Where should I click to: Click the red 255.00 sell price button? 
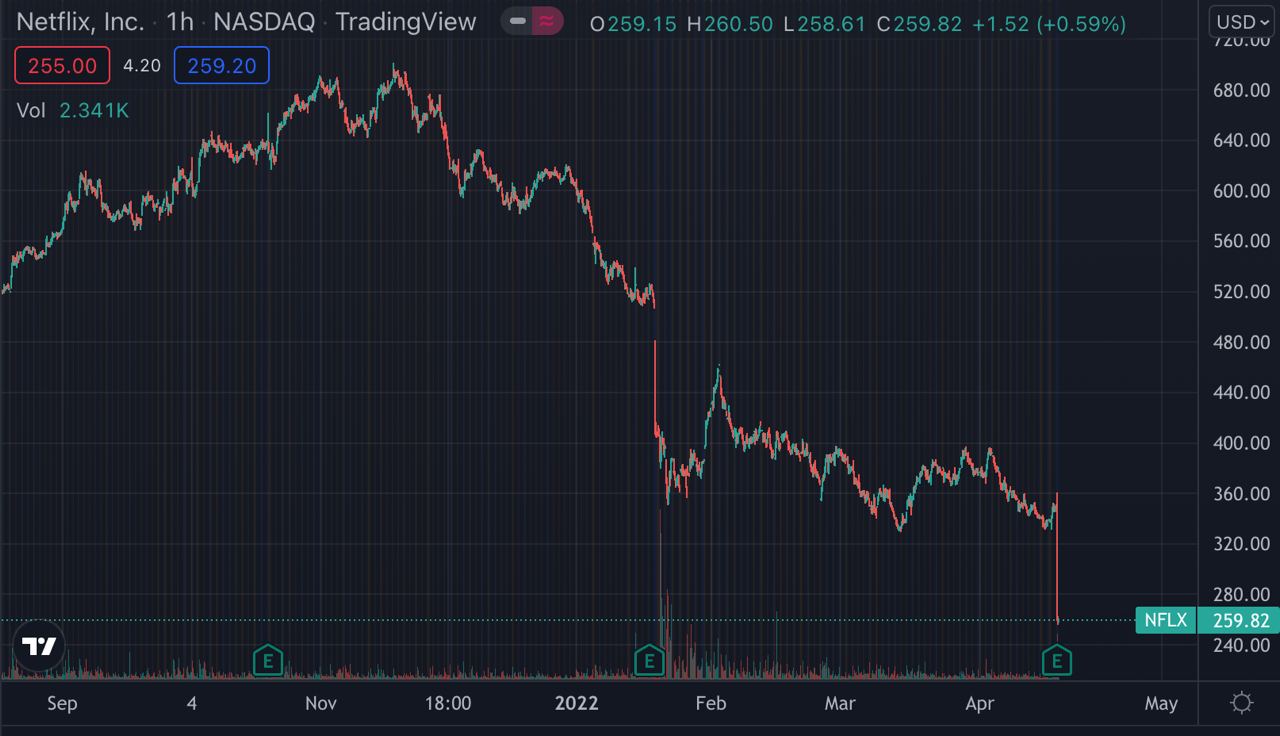(x=61, y=66)
